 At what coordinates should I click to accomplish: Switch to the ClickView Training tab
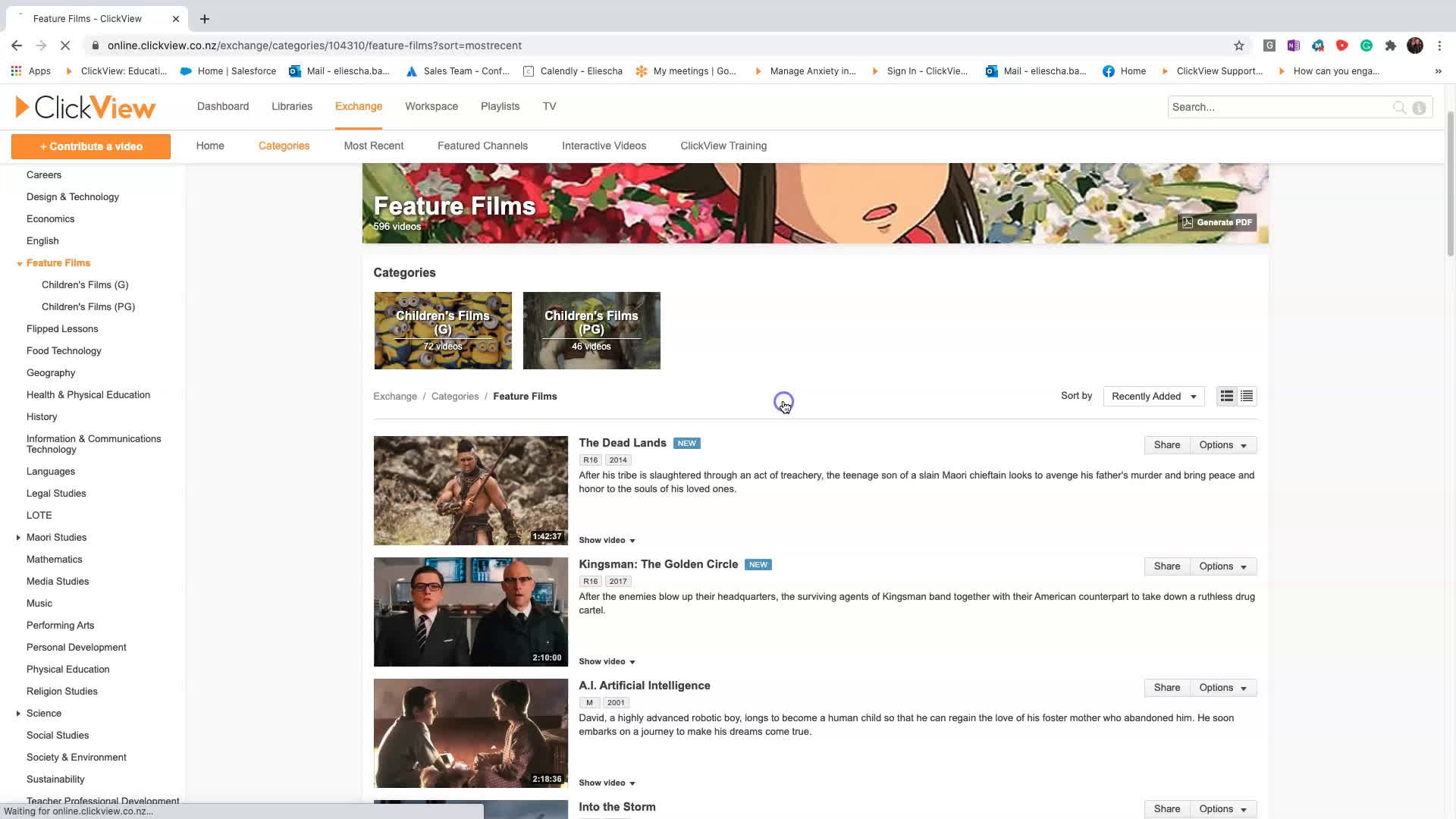pyautogui.click(x=723, y=146)
